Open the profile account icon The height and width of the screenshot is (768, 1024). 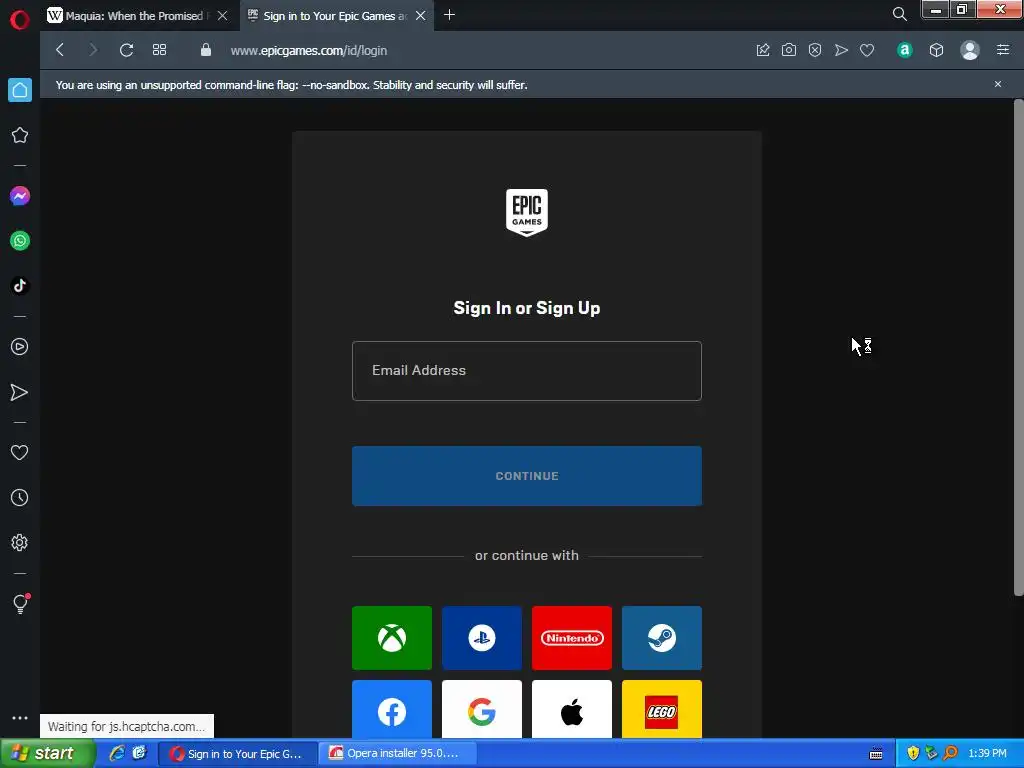(970, 50)
